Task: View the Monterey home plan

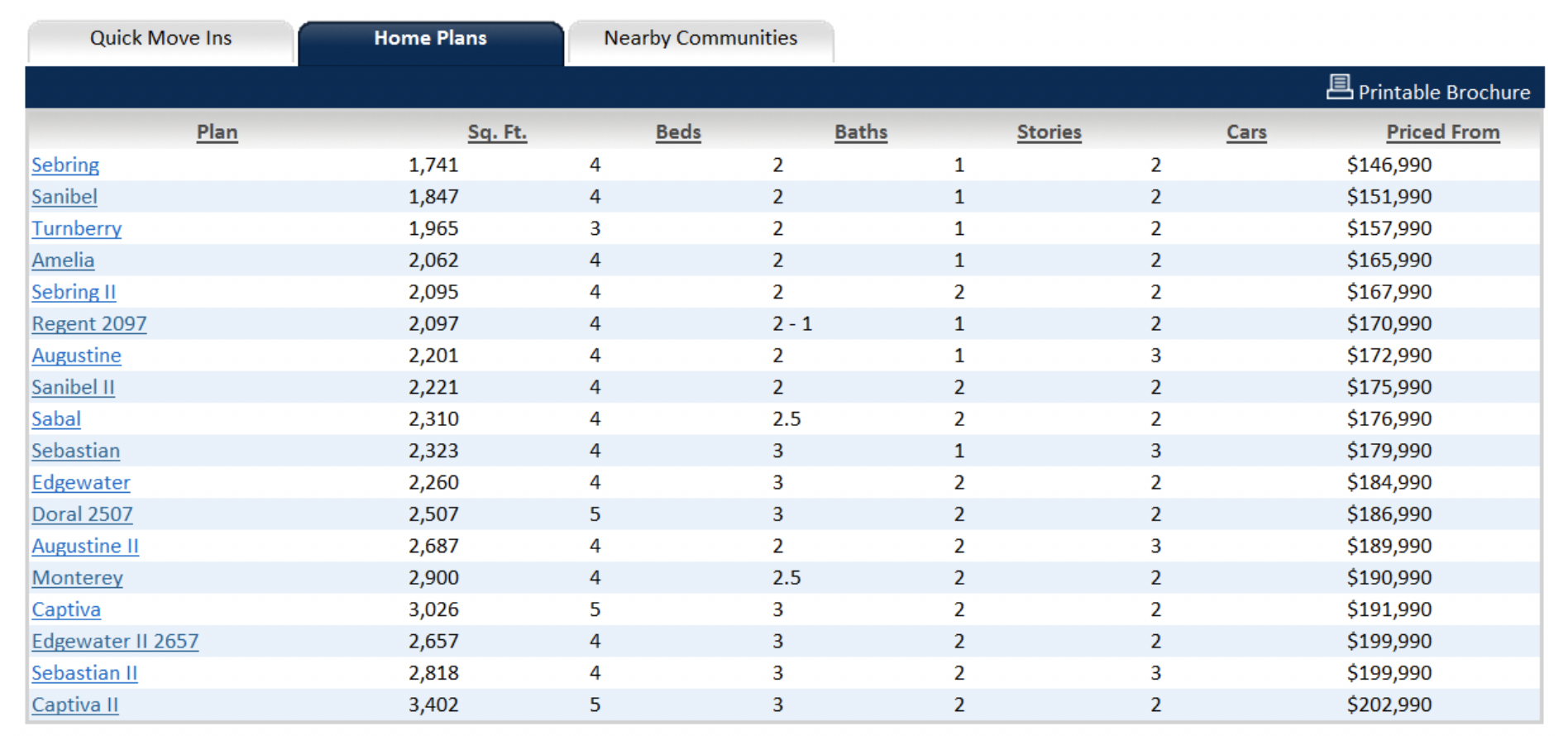Action: [78, 578]
